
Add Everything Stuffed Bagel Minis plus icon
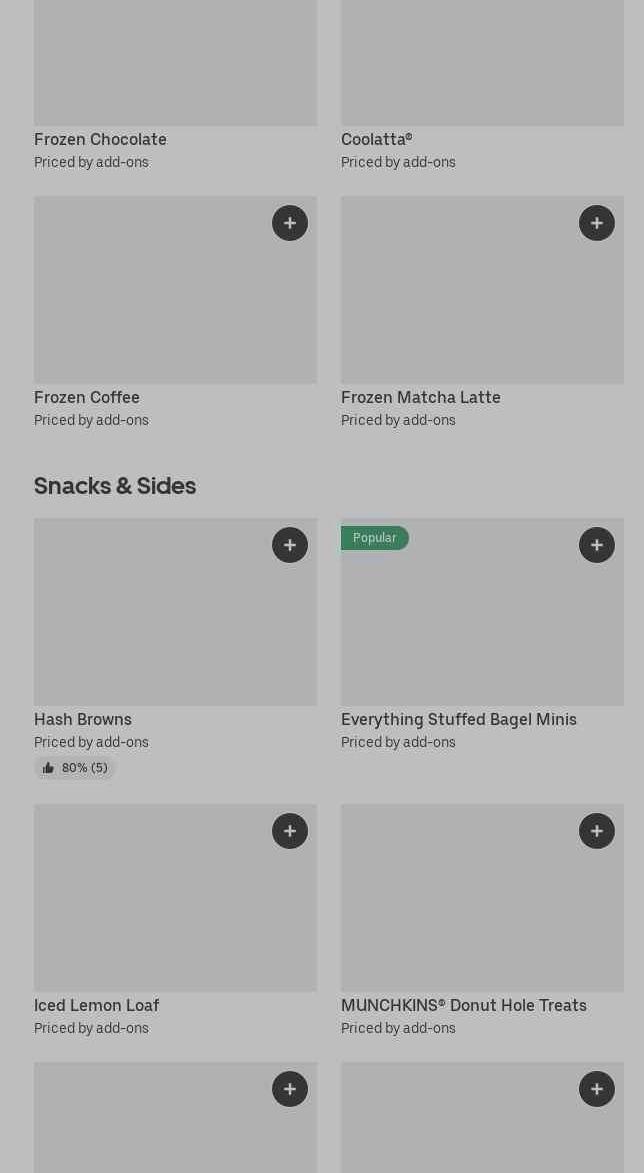[x=597, y=545]
